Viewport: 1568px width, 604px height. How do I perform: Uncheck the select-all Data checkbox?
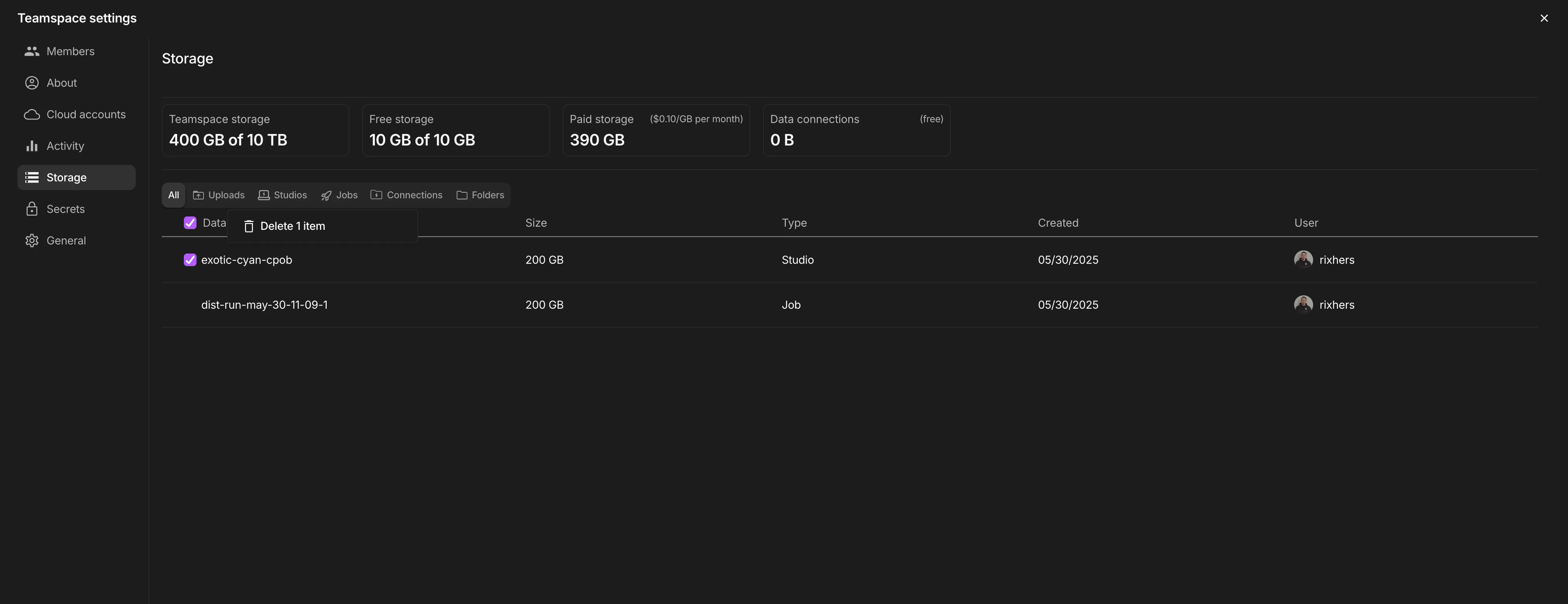(190, 223)
